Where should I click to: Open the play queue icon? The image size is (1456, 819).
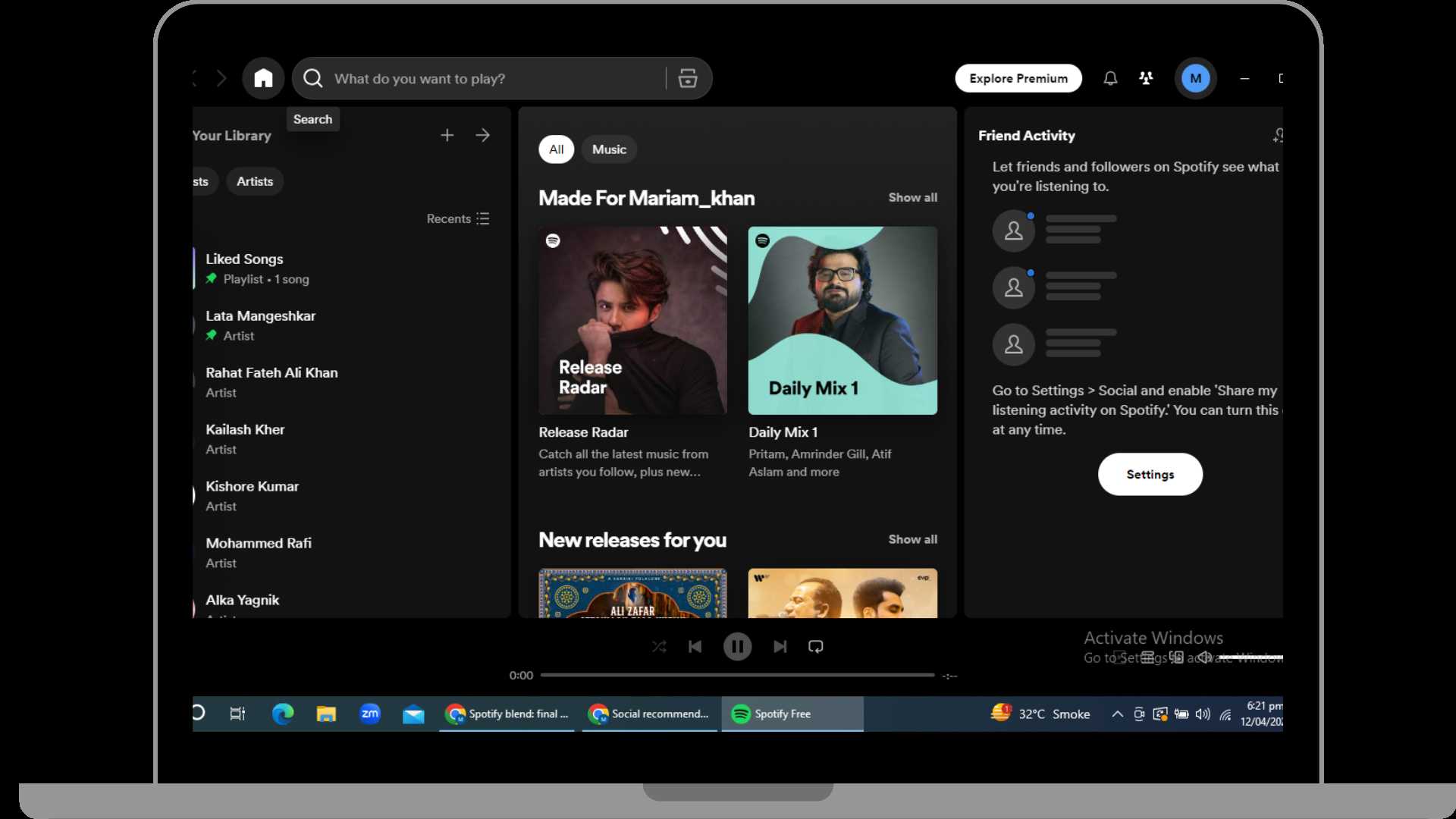coord(1148,657)
